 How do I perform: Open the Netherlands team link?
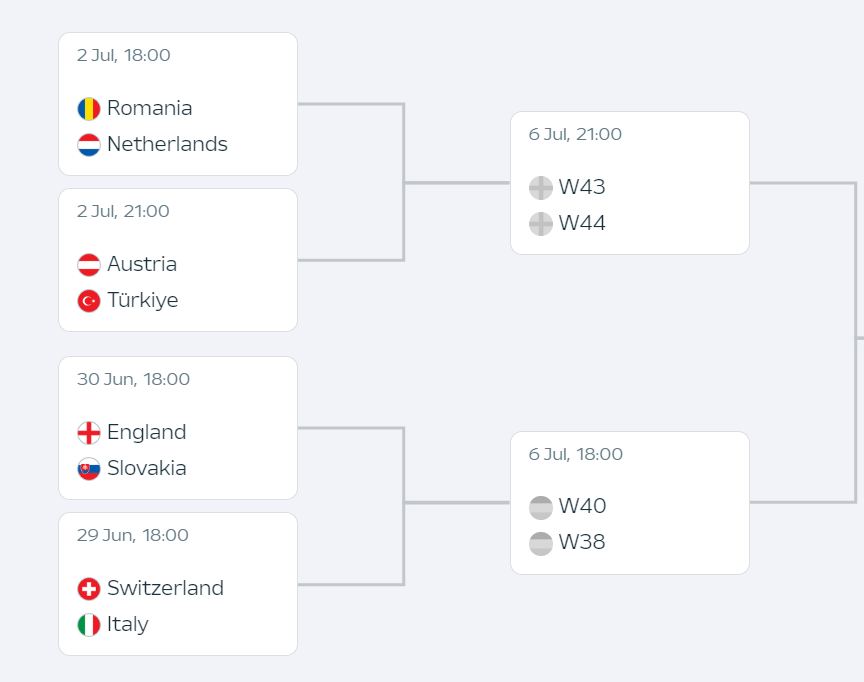(x=167, y=144)
